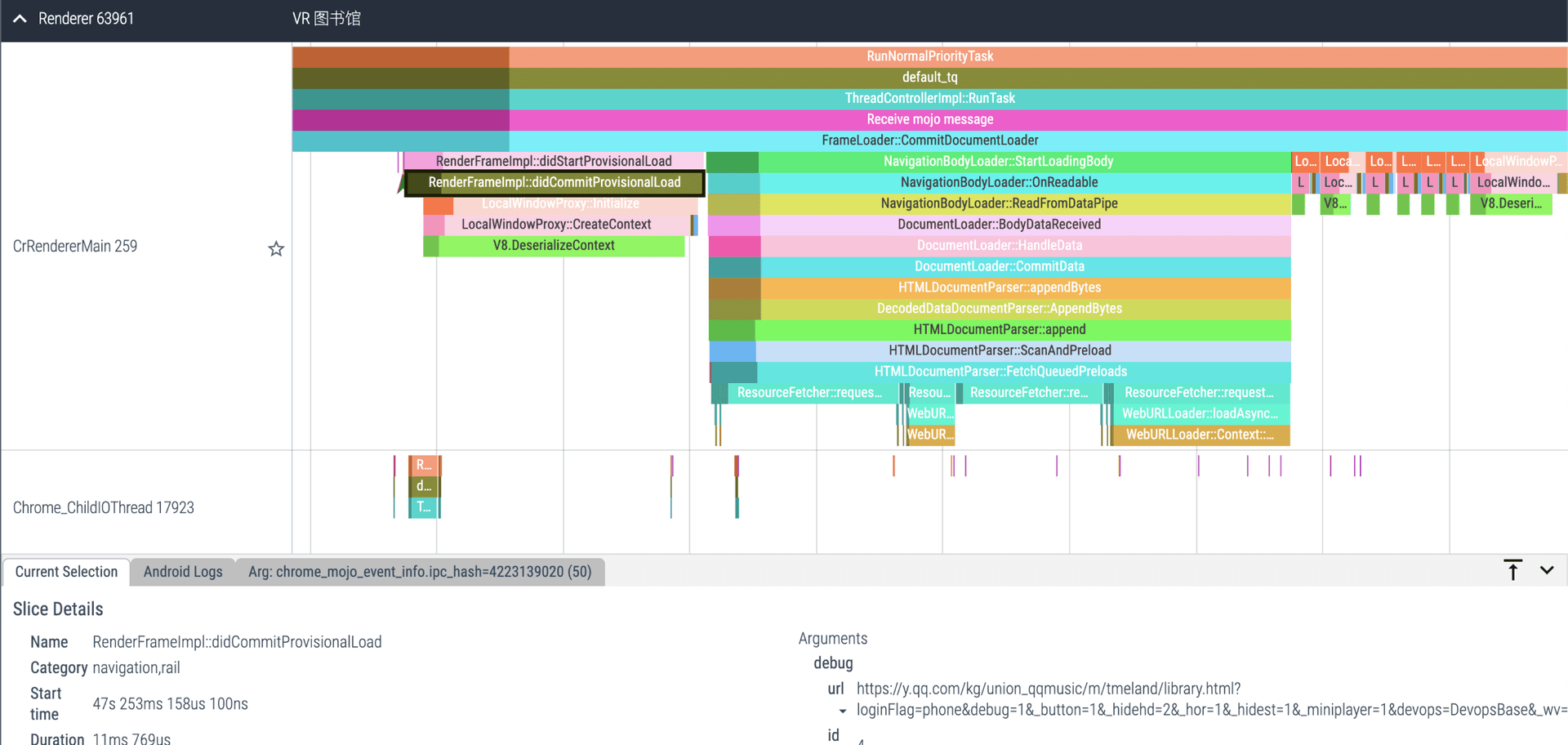Screen dimensions: 1568x745
Task: Select the Receive mojo message slice
Action: [x=930, y=119]
